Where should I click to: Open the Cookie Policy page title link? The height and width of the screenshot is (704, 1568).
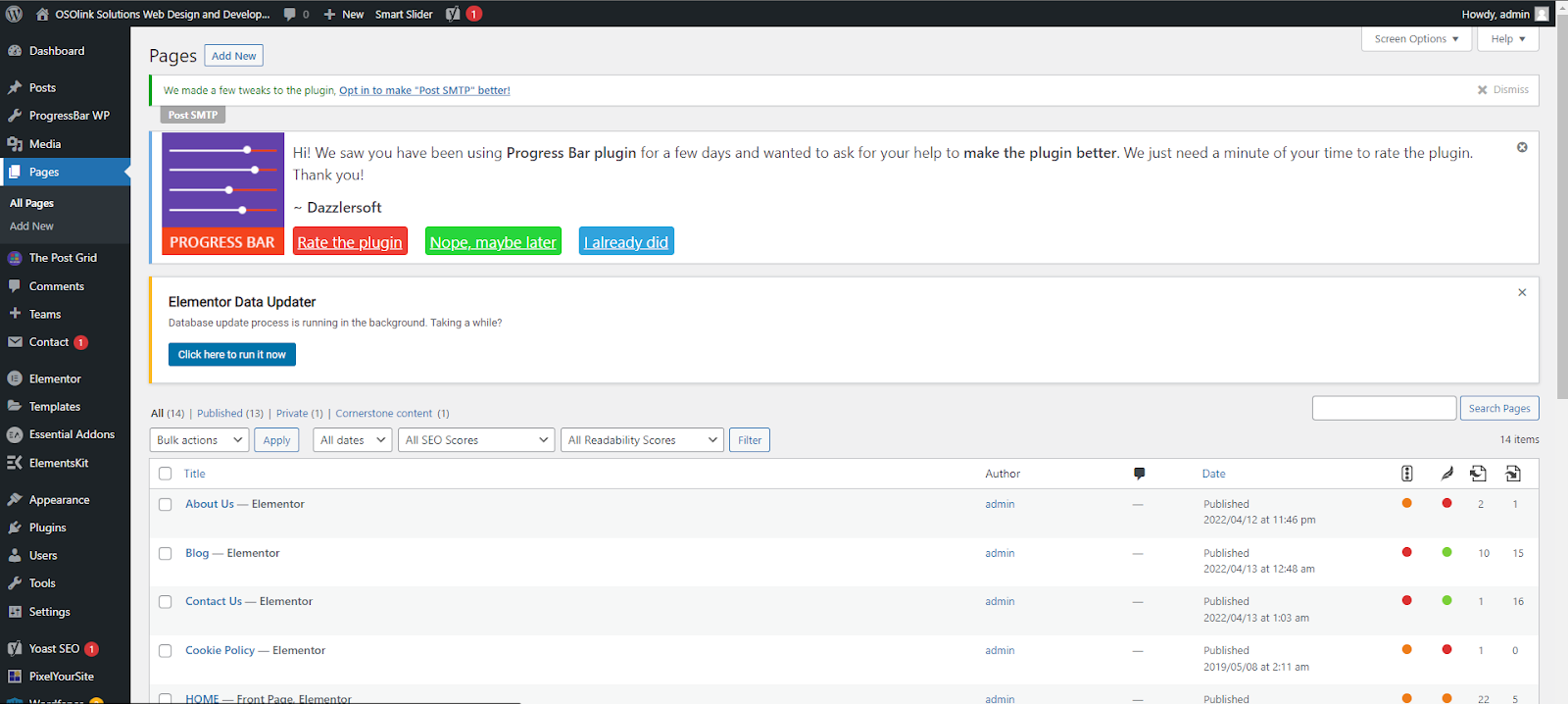(220, 650)
